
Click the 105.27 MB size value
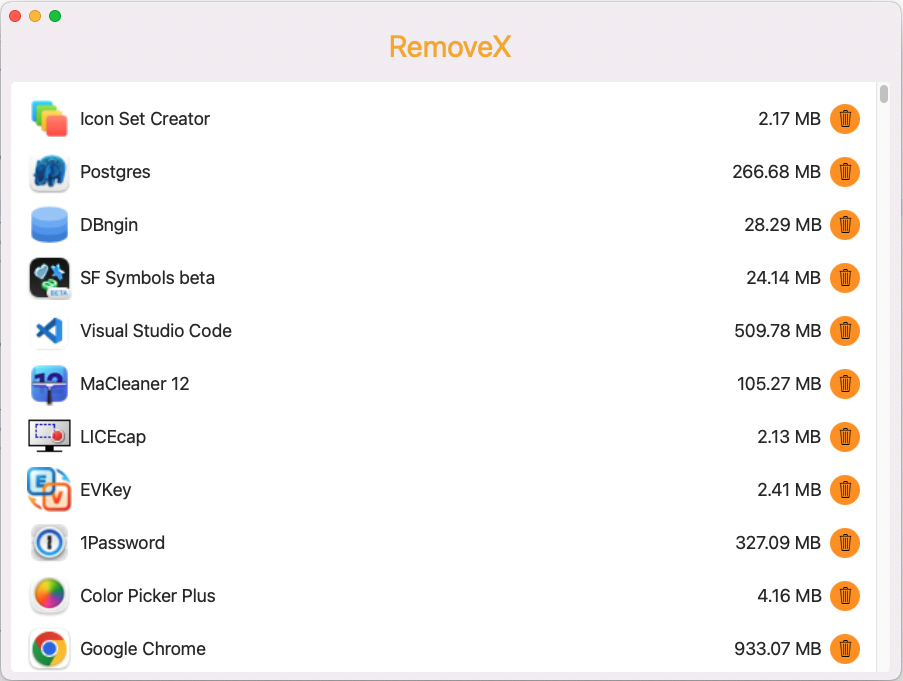tap(779, 384)
